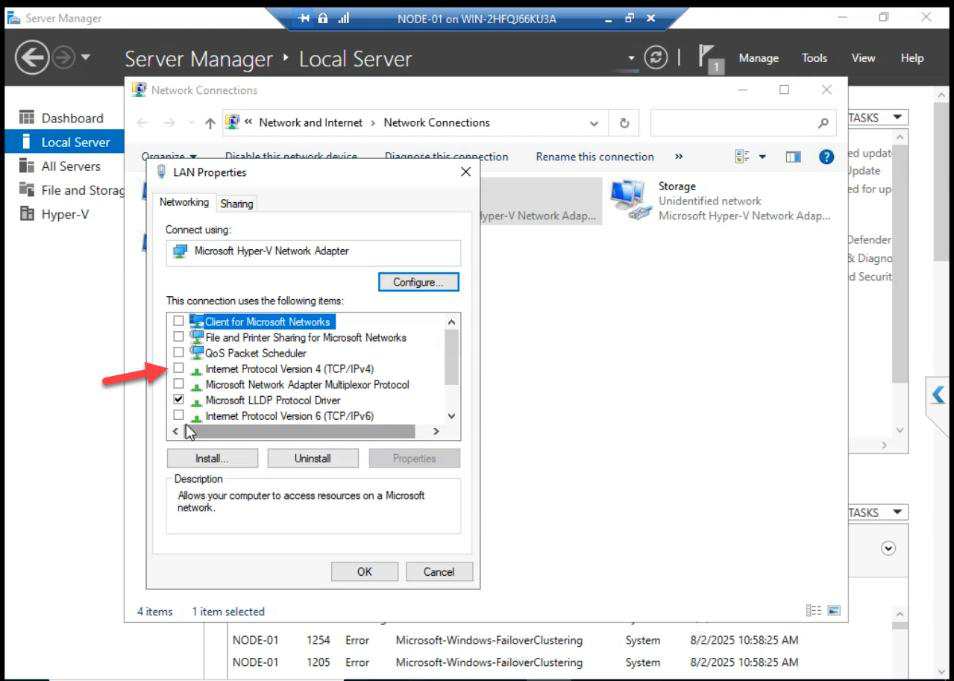This screenshot has height=681, width=954.
Task: Click the Uninstall button
Action: 313,458
